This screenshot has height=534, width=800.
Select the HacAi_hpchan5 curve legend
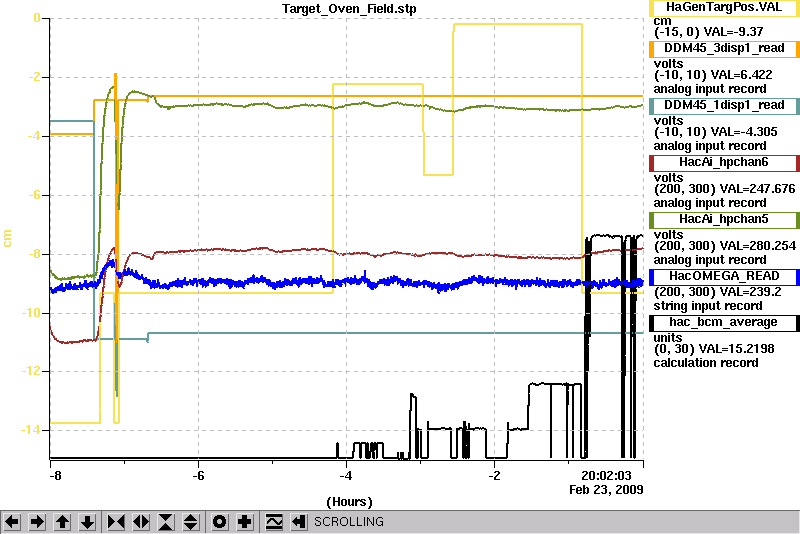click(x=724, y=220)
